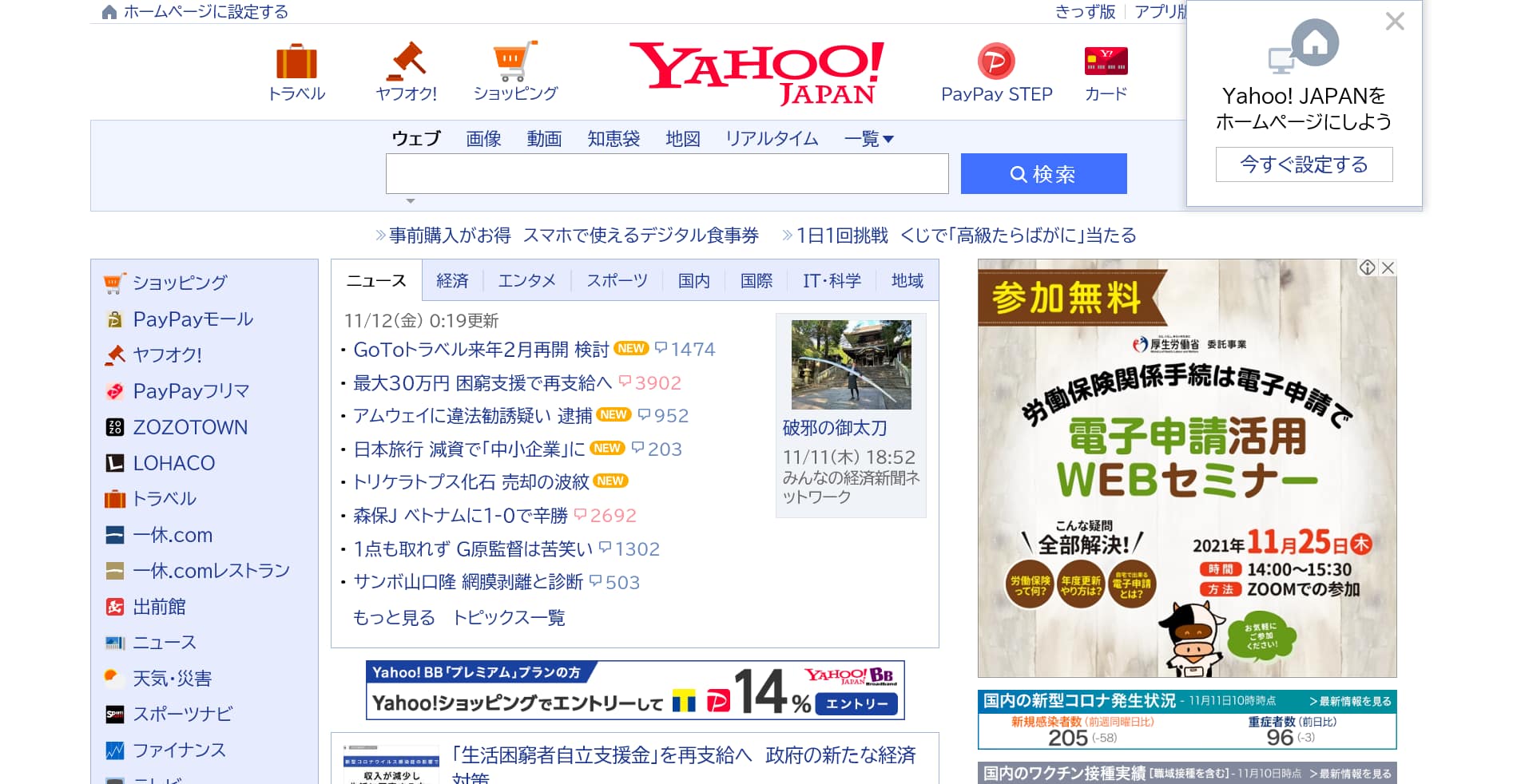Image resolution: width=1513 pixels, height=784 pixels.
Task: Switch to the スポーツ news tab
Action: (617, 281)
